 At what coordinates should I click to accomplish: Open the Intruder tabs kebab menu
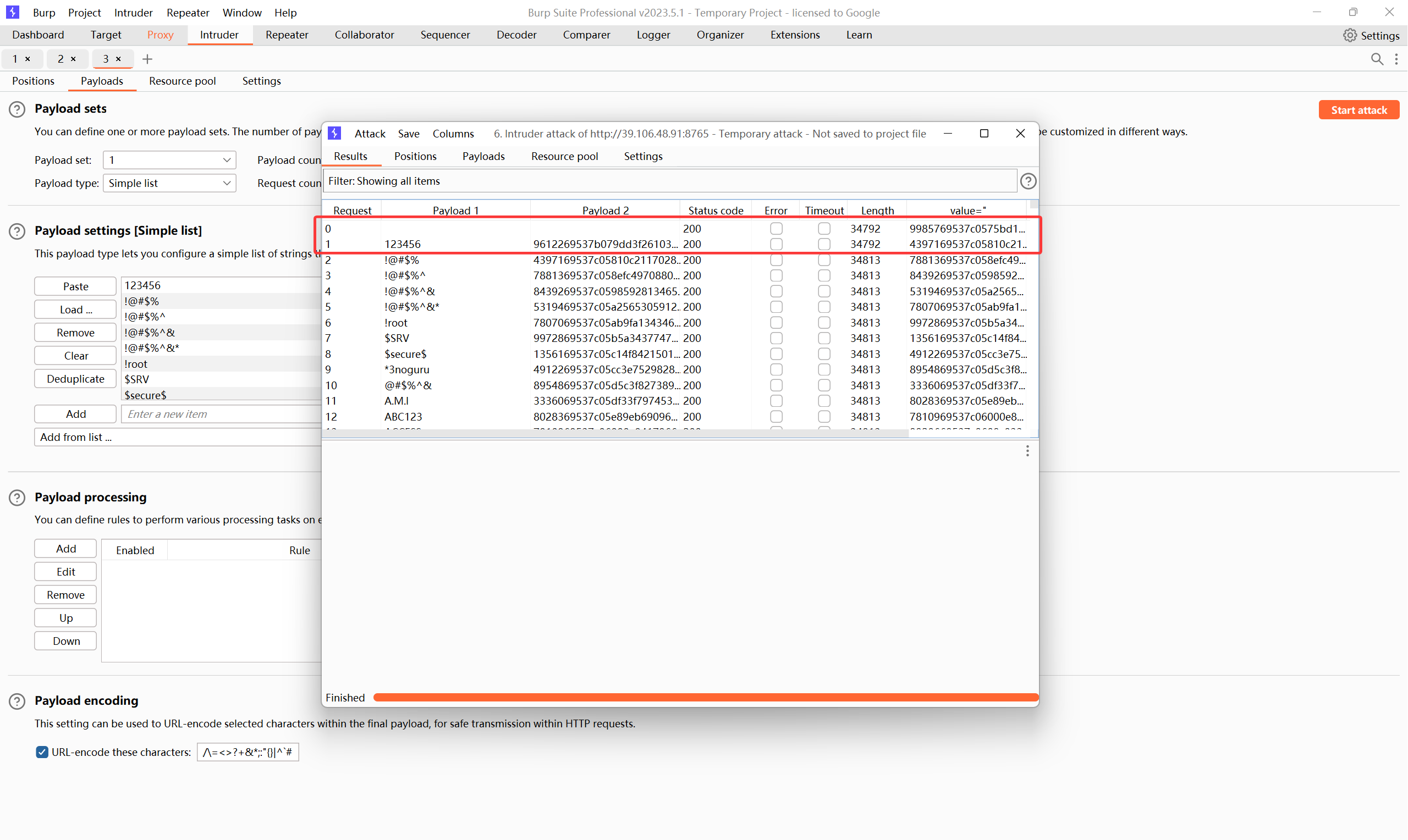click(x=1396, y=59)
